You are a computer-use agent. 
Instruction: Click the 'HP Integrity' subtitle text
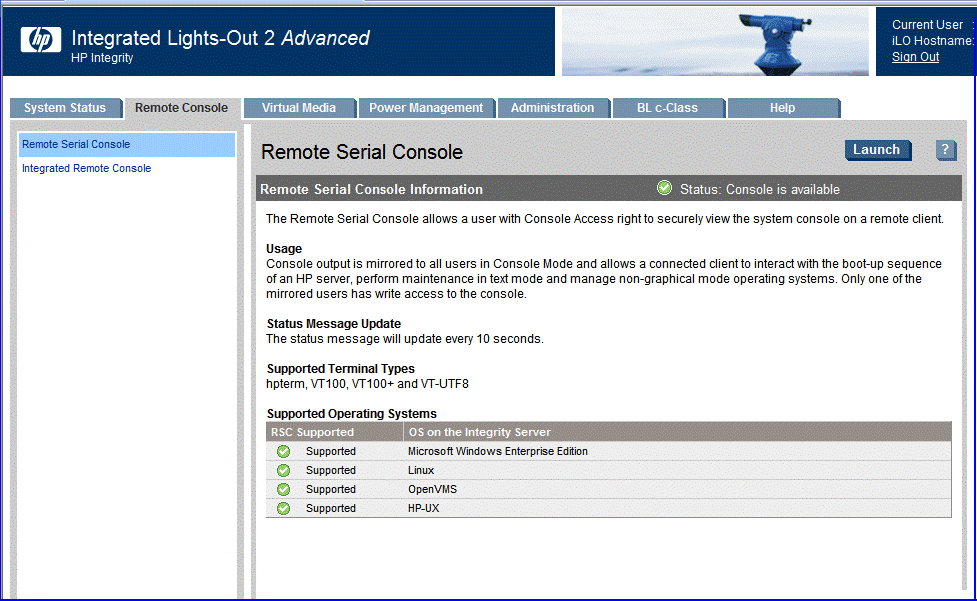(x=102, y=58)
